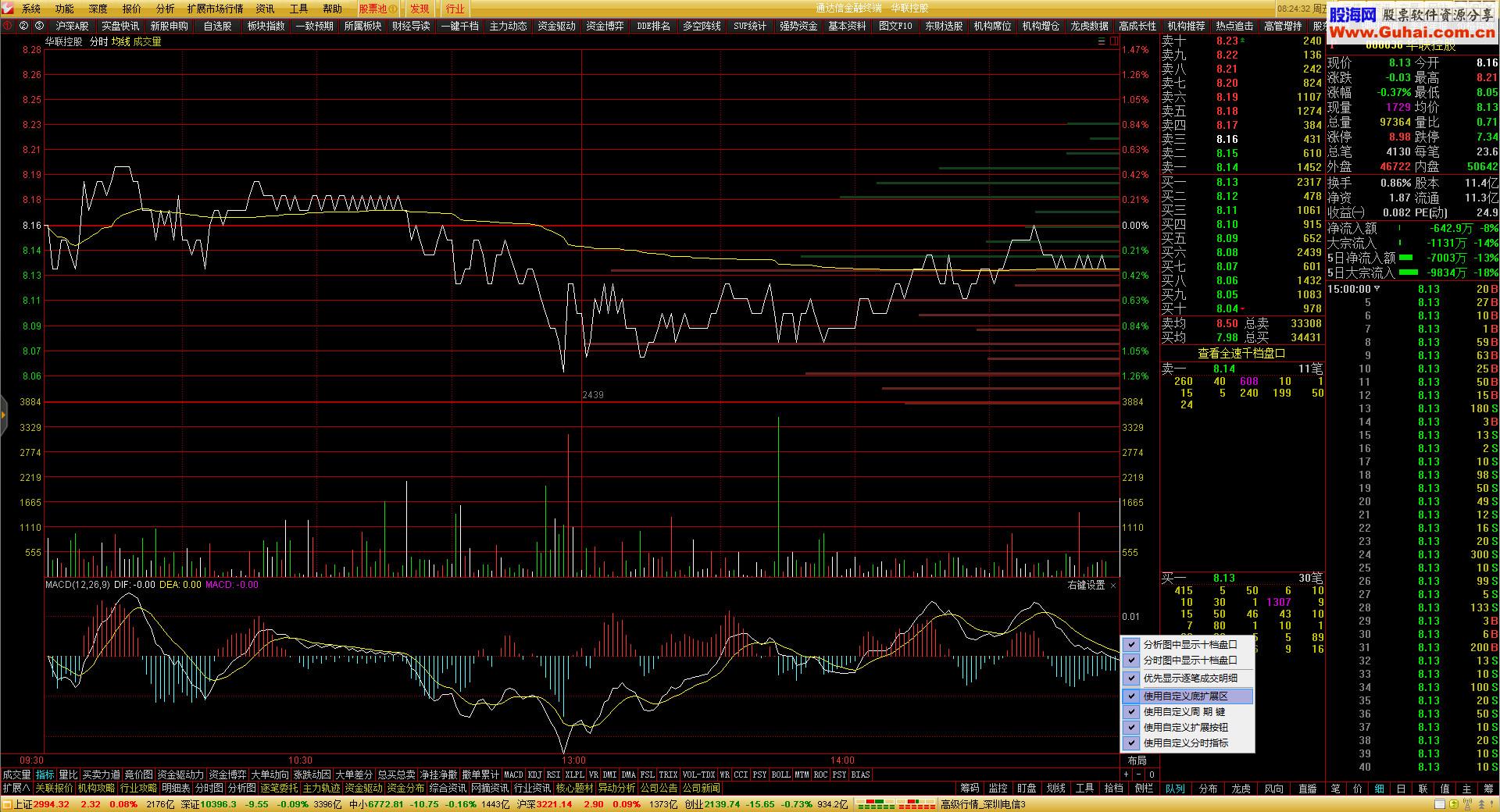Click the status bar icon left of 上证
Image resolution: width=1500 pixels, height=812 pixels.
[x=7, y=804]
